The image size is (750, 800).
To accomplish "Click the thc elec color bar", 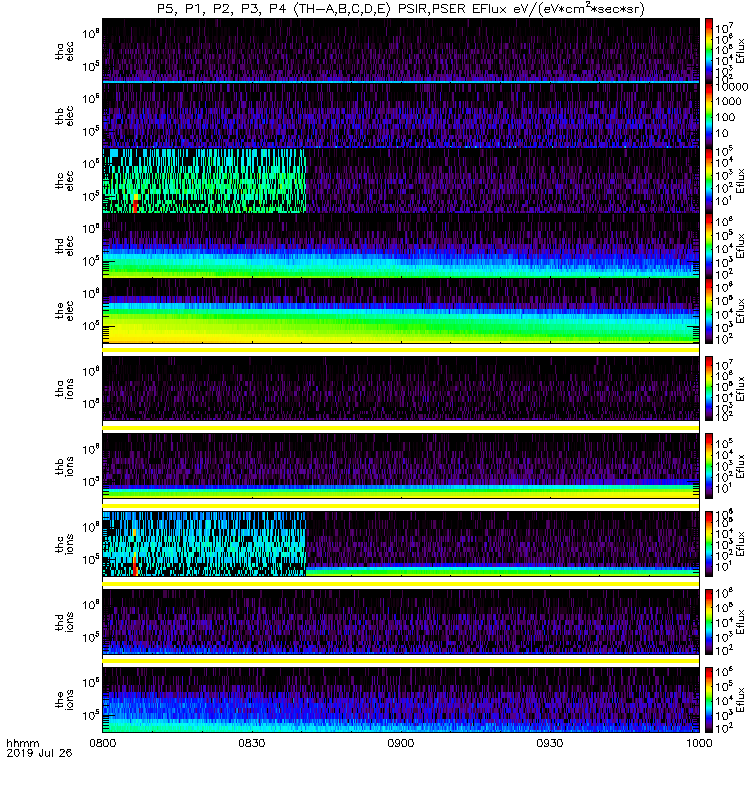I will coord(709,180).
